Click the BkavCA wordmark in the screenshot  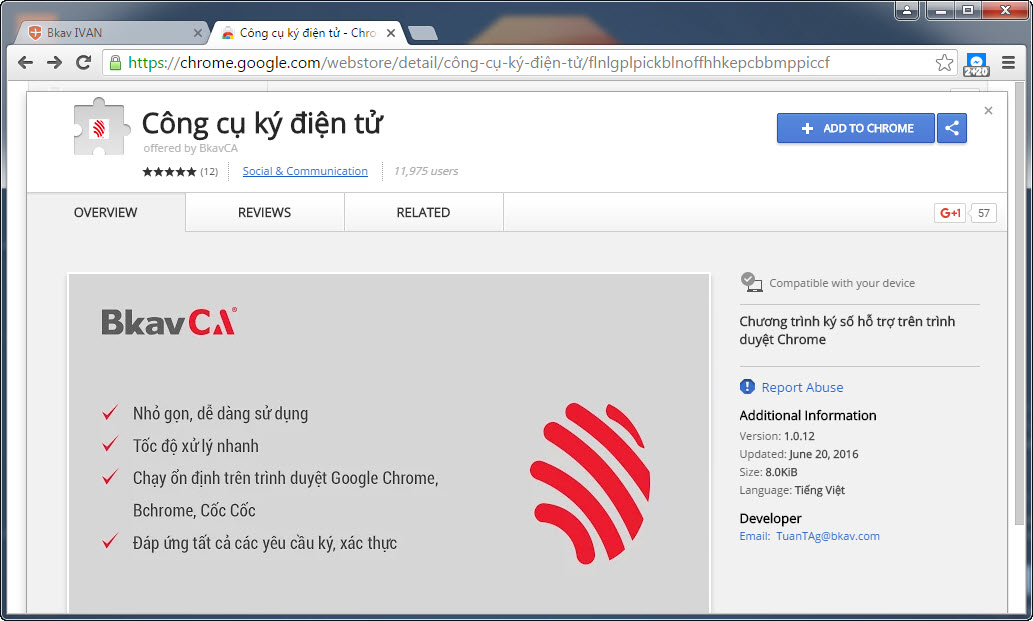pyautogui.click(x=169, y=322)
